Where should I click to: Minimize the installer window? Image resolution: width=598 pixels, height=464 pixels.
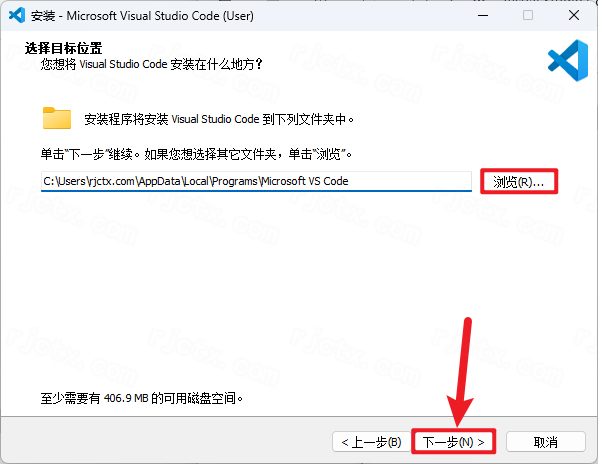483,16
